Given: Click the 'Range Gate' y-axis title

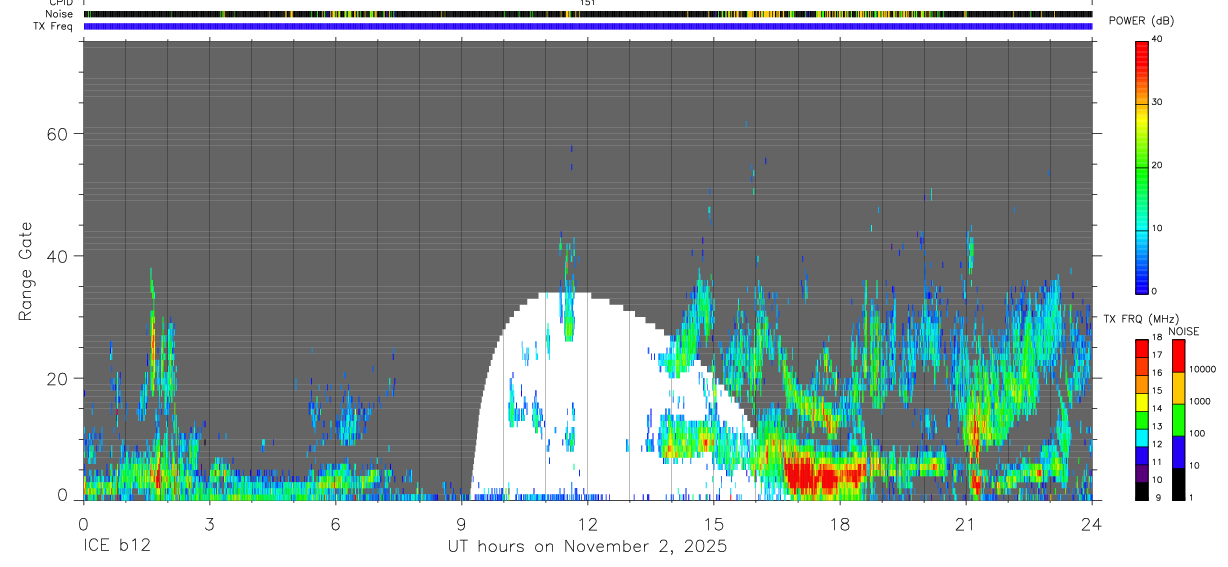Looking at the screenshot, I should click(26, 270).
